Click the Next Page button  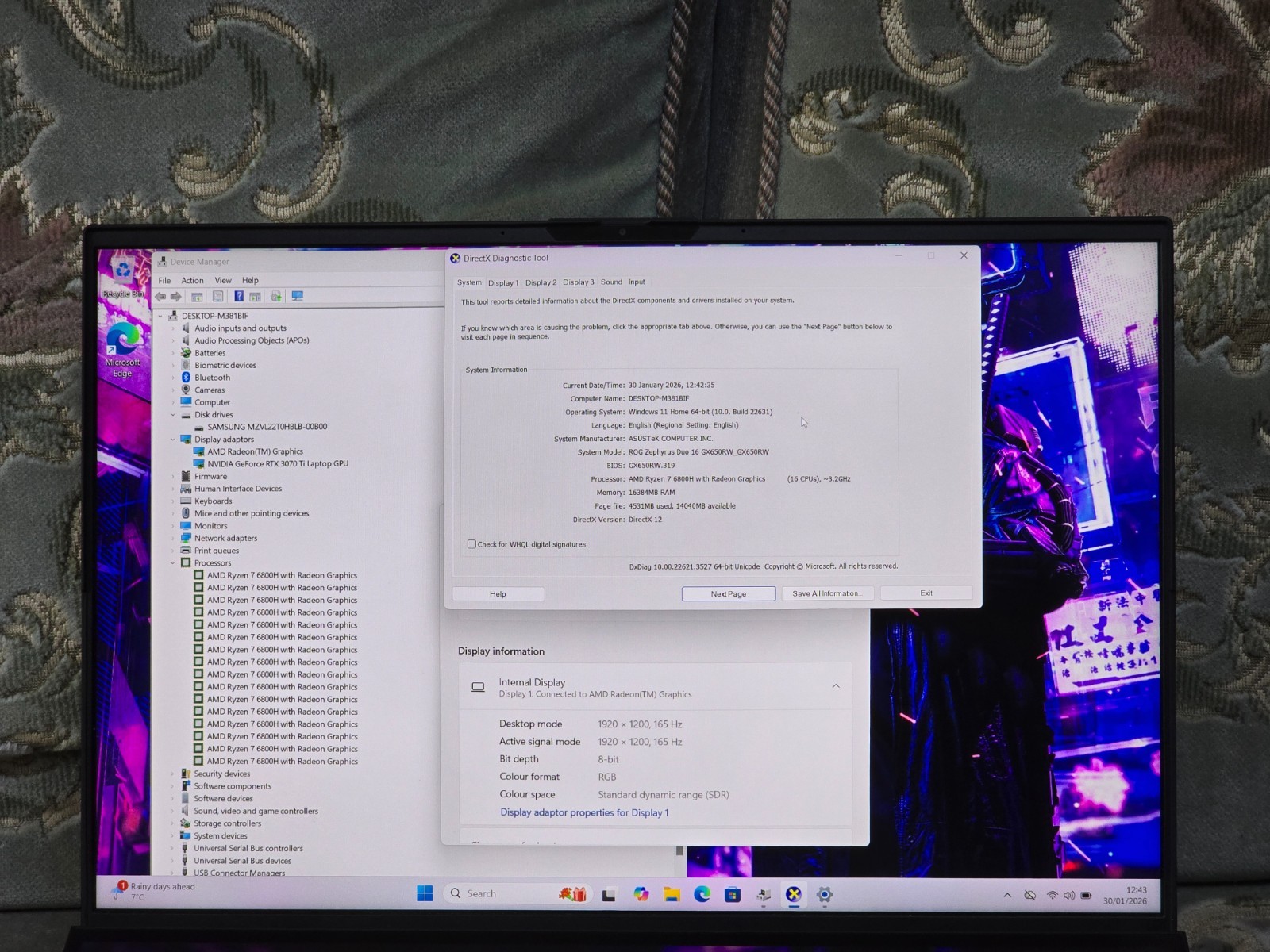pos(729,593)
